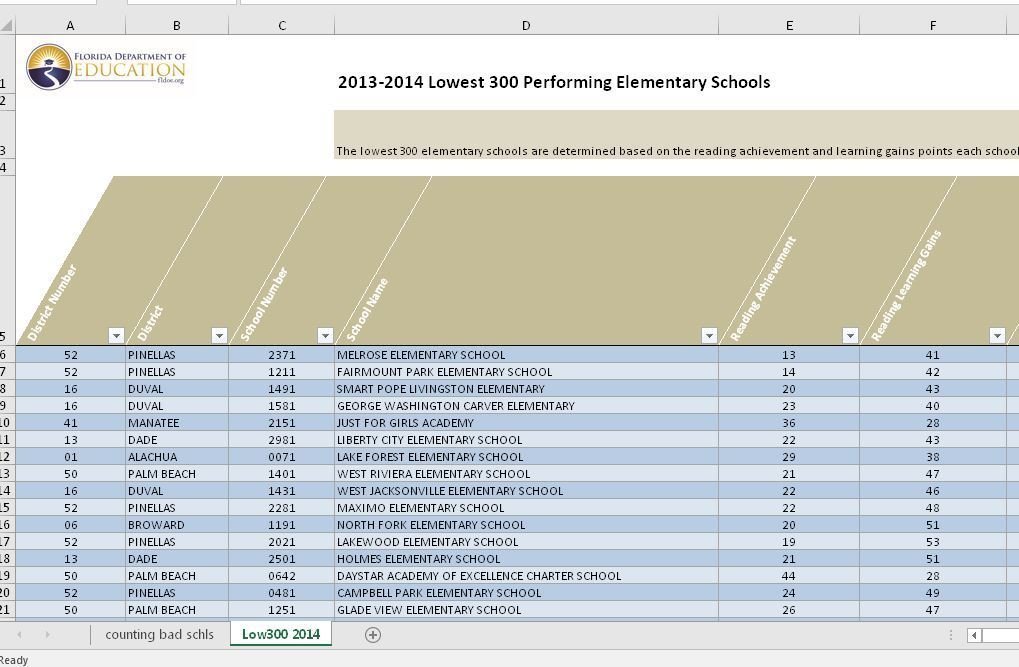The image size is (1019, 667).
Task: Click the horizontal scrollbar left arrow
Action: 974,635
